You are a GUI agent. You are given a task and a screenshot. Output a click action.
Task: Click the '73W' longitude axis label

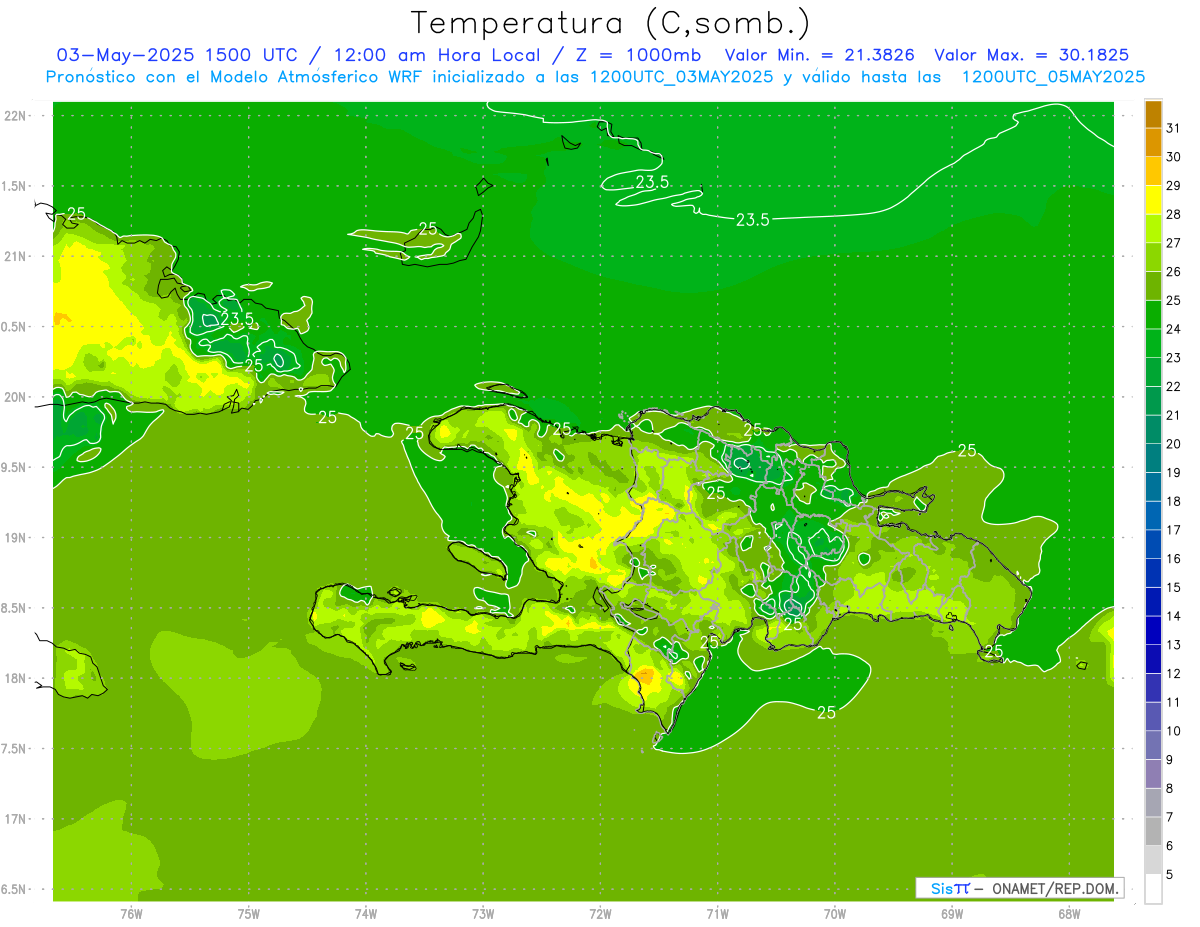[483, 914]
